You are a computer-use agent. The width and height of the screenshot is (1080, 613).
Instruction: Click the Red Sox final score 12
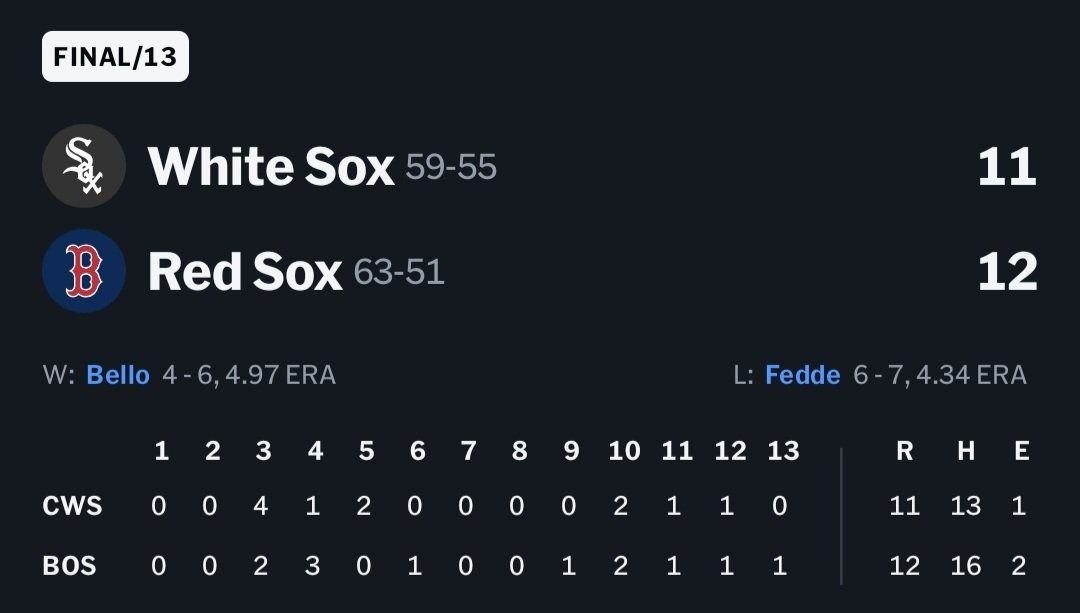1007,271
